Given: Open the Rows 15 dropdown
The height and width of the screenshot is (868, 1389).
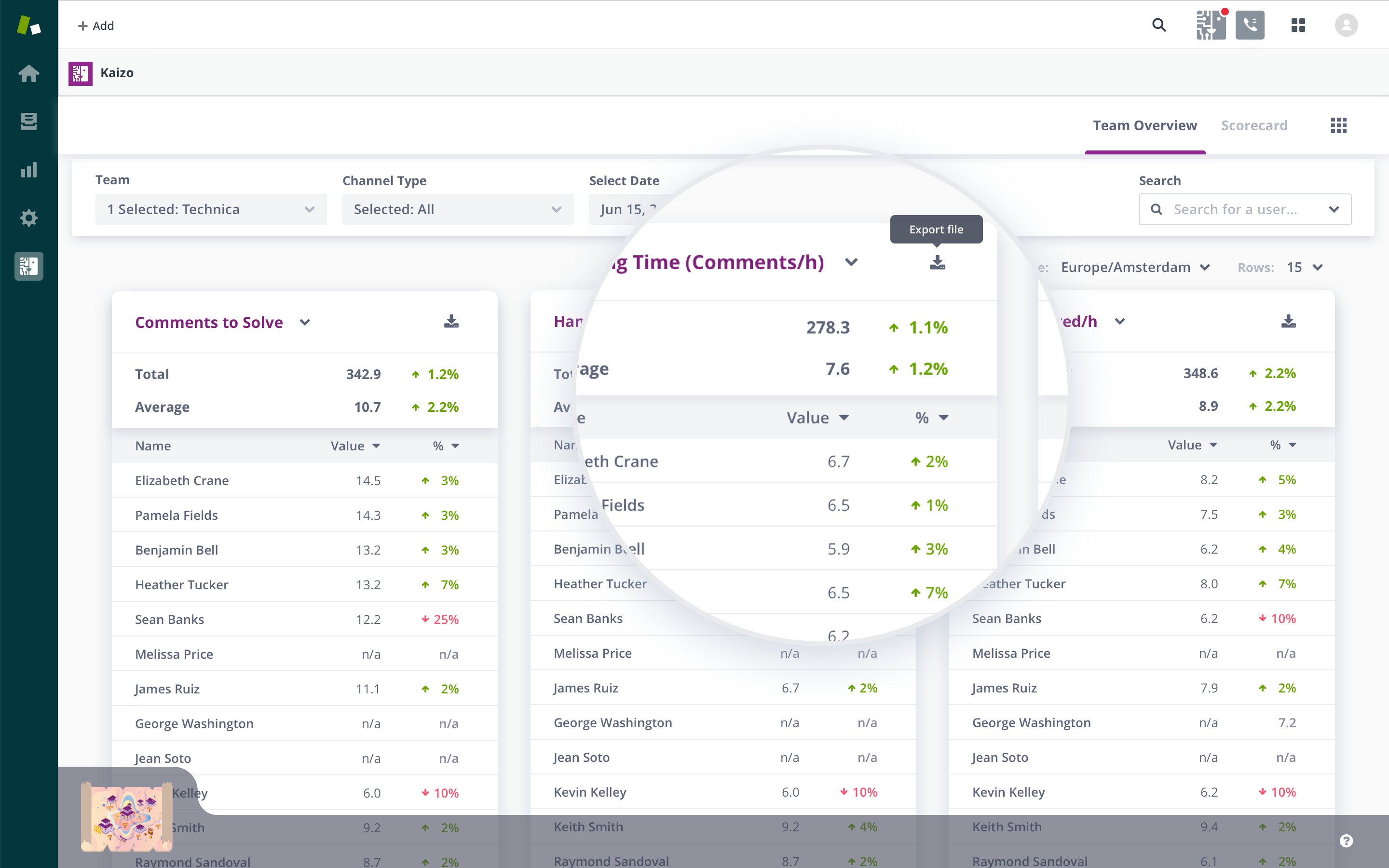Looking at the screenshot, I should point(1305,267).
